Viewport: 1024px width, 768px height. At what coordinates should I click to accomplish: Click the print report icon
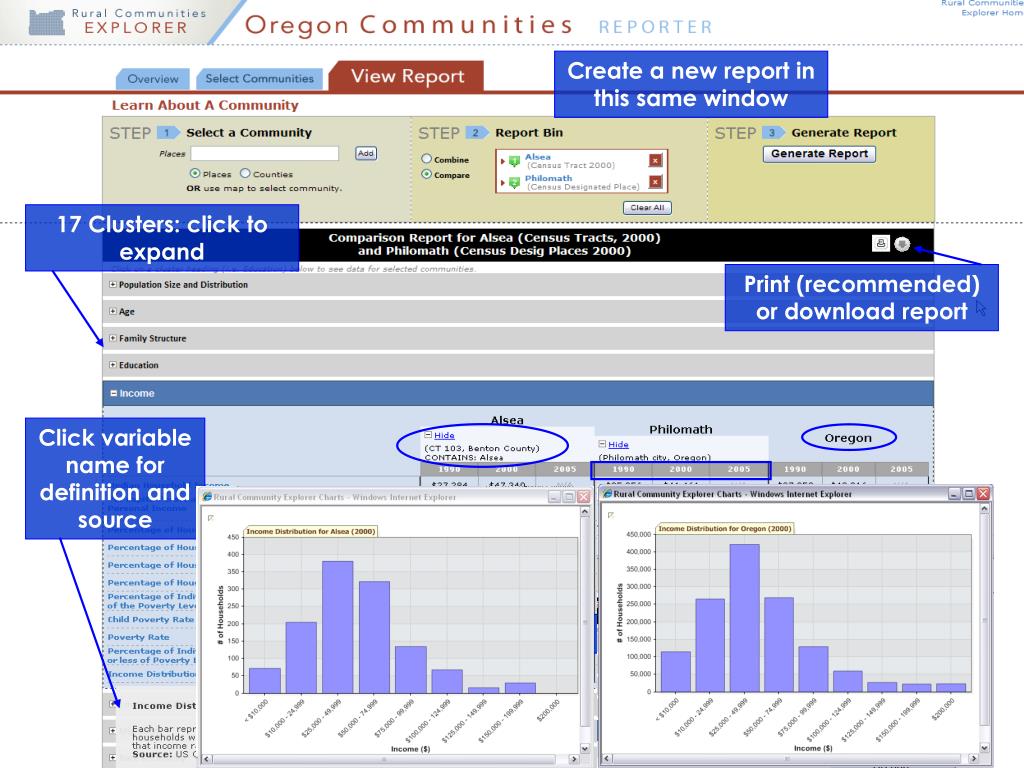(880, 244)
